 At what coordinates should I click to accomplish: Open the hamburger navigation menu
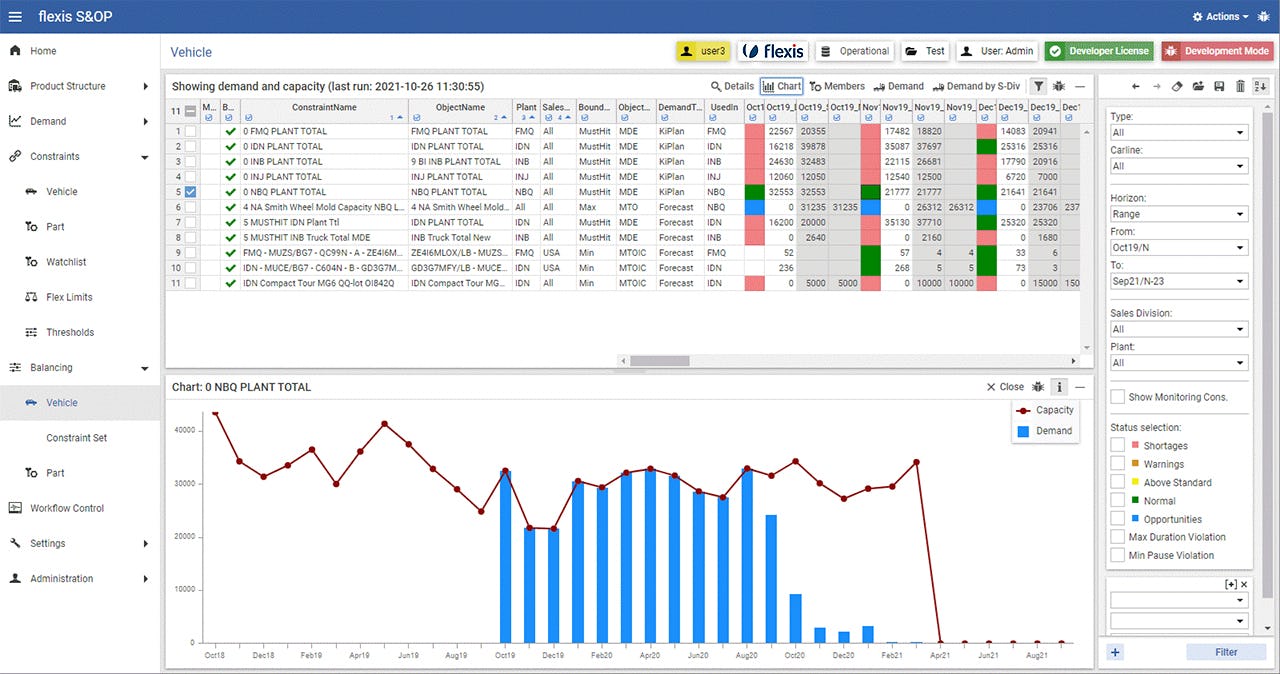[15, 17]
